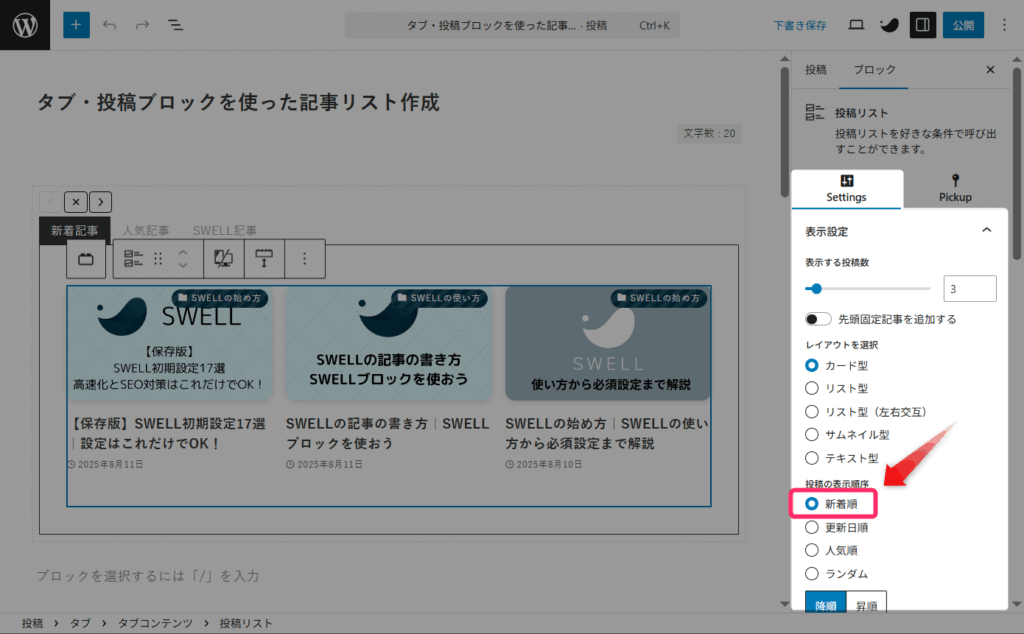Click the post title heading

(x=238, y=103)
